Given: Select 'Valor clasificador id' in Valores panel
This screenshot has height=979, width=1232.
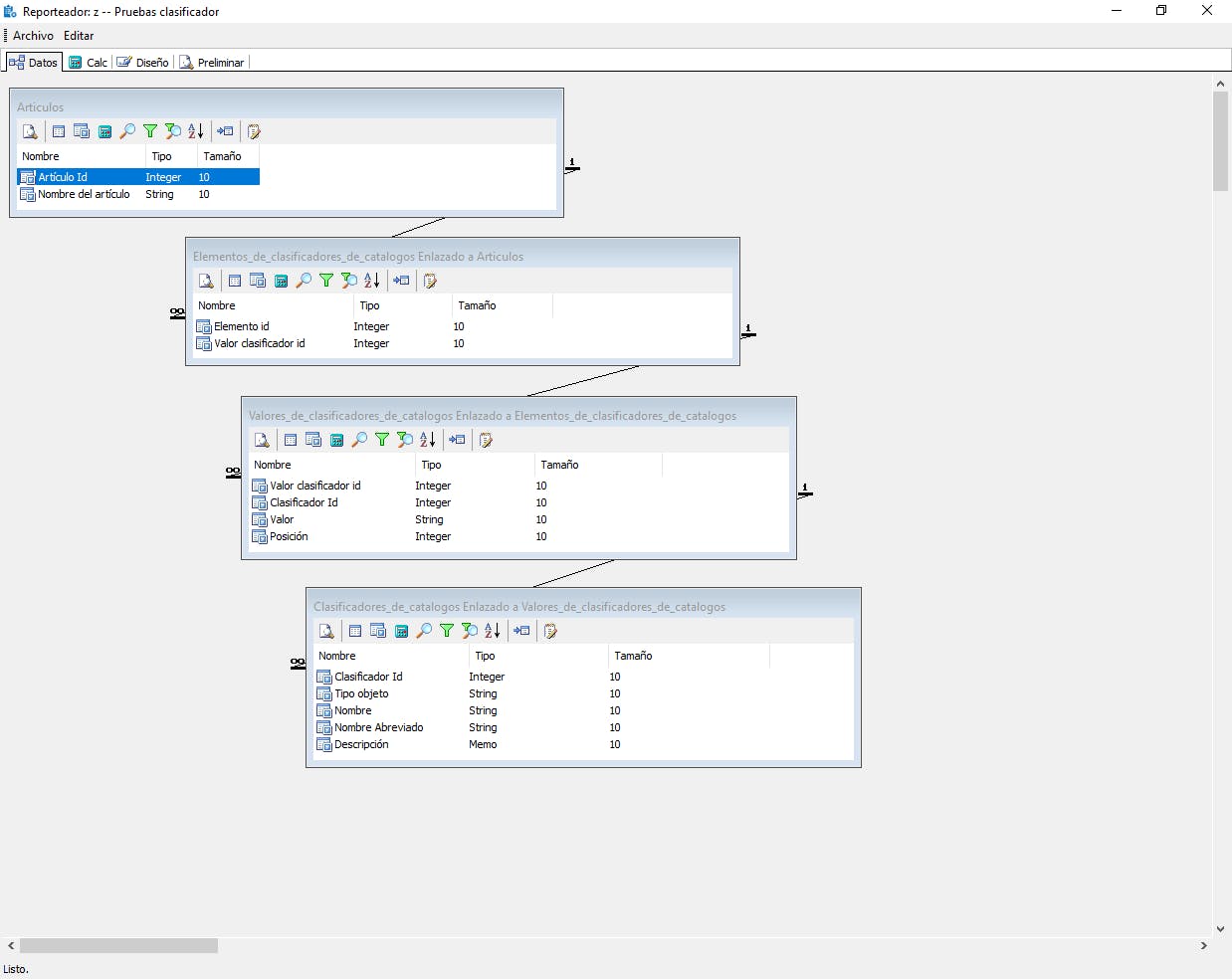Looking at the screenshot, I should pos(455,486).
